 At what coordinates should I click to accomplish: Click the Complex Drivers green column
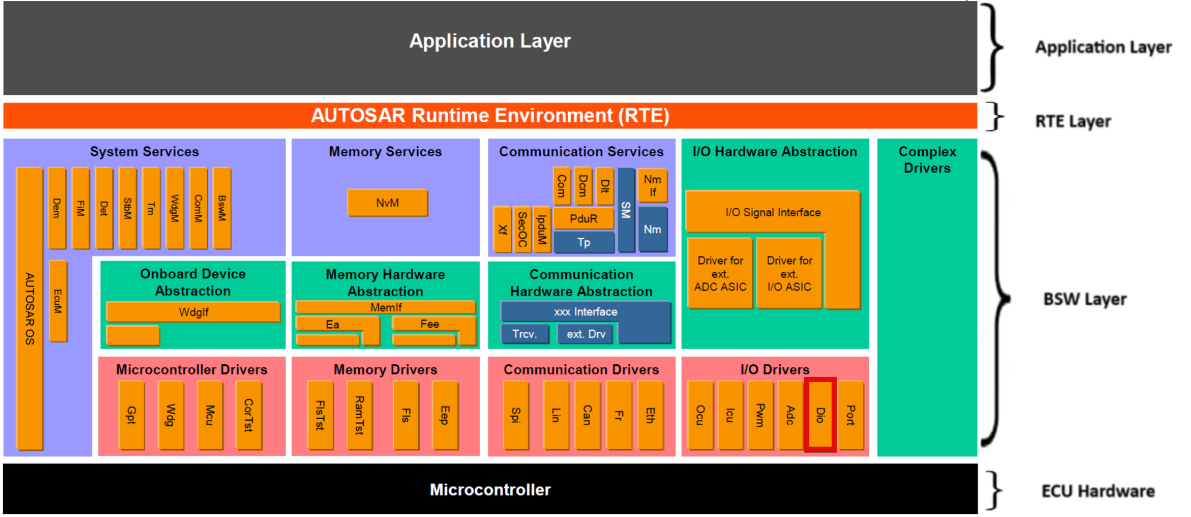(927, 300)
